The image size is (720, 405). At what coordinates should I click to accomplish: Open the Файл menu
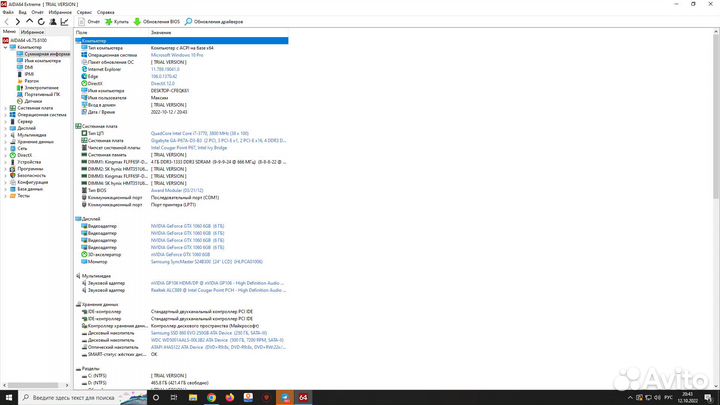pos(8,13)
